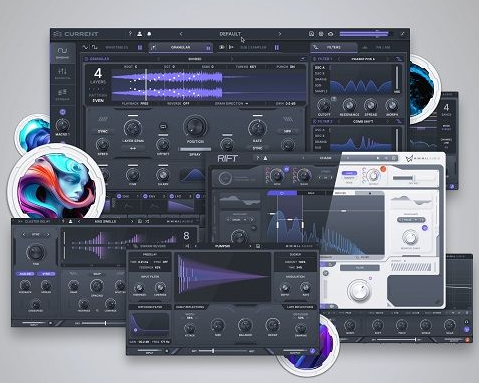The image size is (479, 383).
Task: Click the Position knob in Granular
Action: click(195, 127)
